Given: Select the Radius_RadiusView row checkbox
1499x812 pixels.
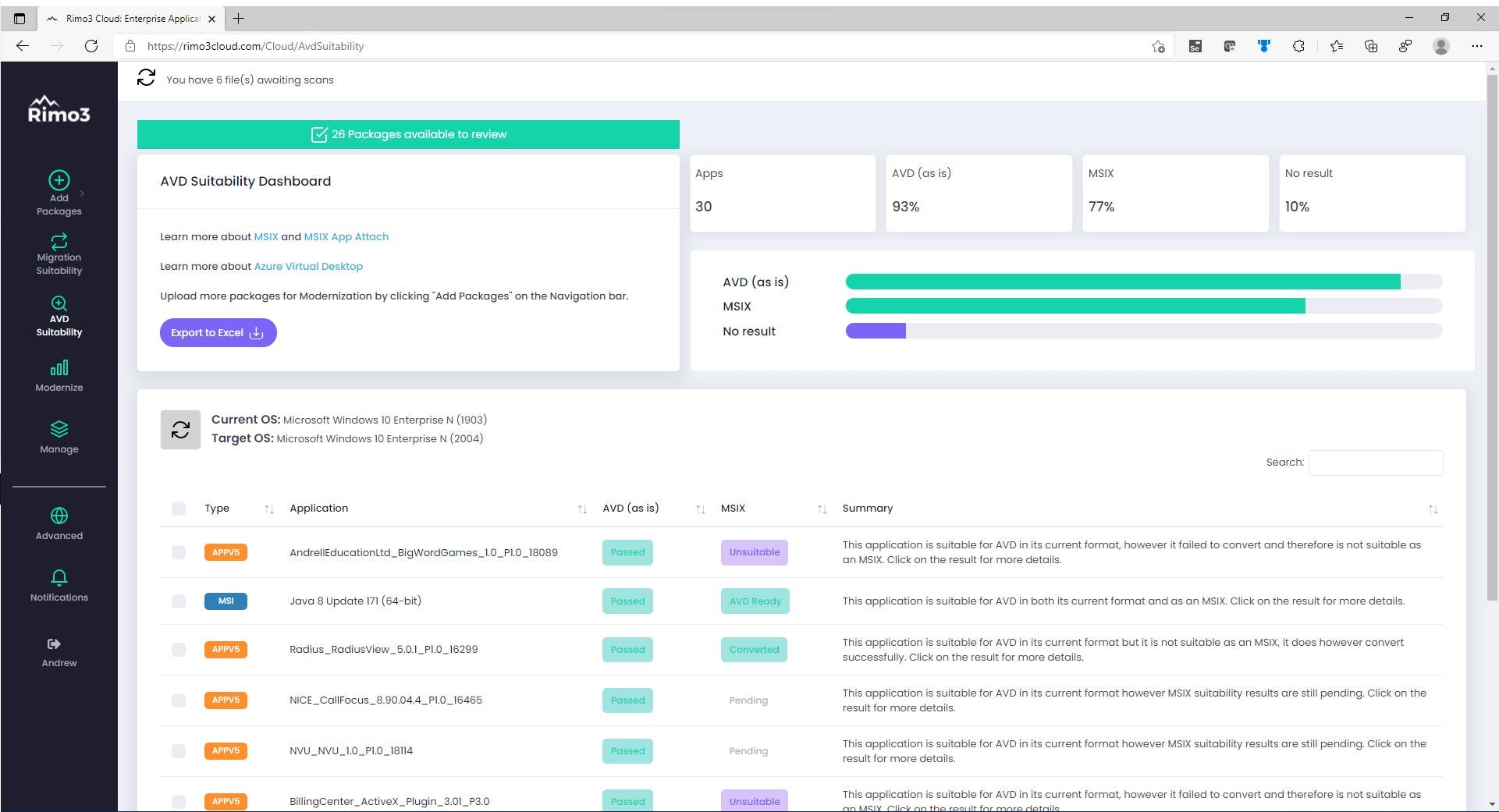Looking at the screenshot, I should click(x=179, y=650).
